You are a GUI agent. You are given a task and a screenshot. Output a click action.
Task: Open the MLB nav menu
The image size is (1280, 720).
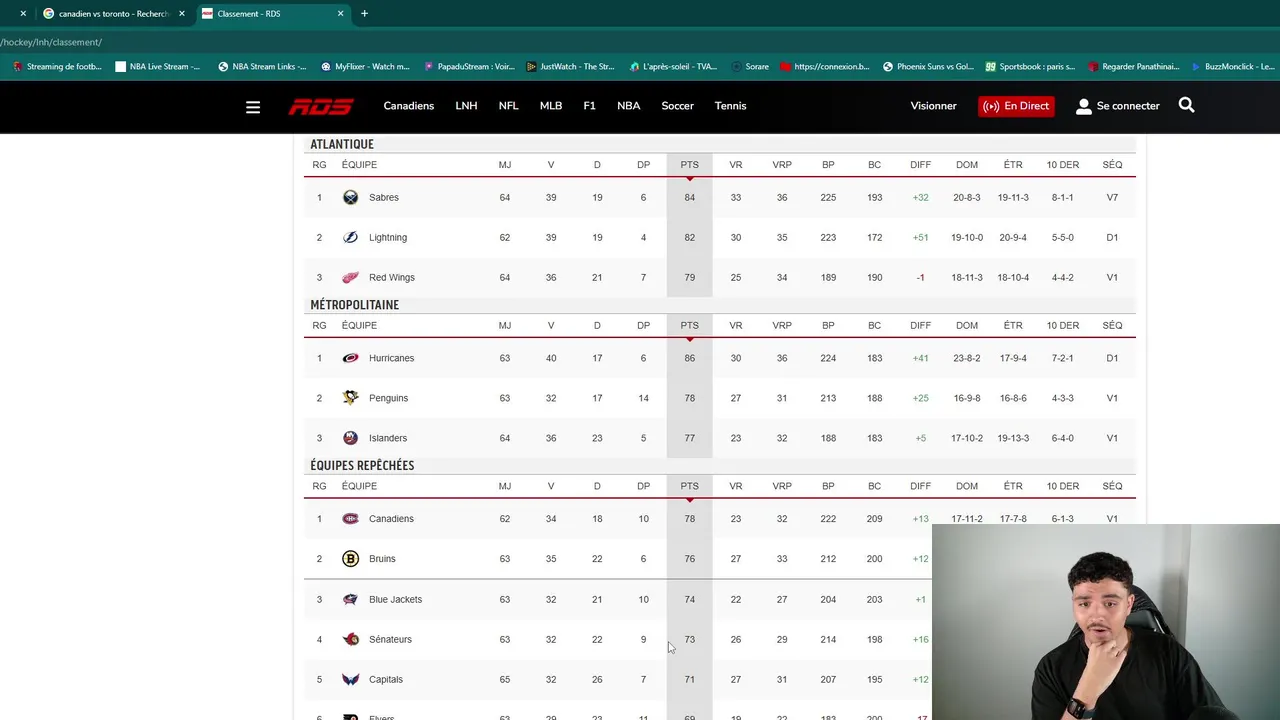551,106
